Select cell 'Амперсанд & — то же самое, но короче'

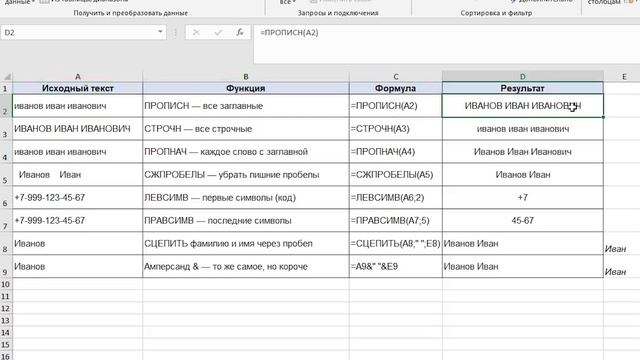click(x=246, y=267)
